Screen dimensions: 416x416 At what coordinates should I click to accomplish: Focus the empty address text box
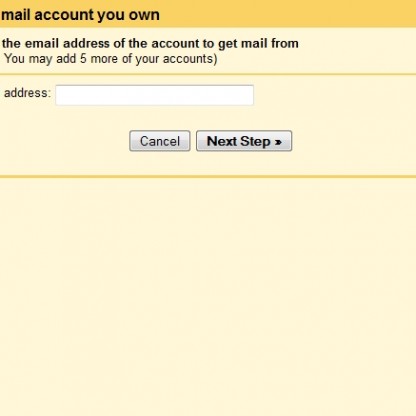coord(154,95)
